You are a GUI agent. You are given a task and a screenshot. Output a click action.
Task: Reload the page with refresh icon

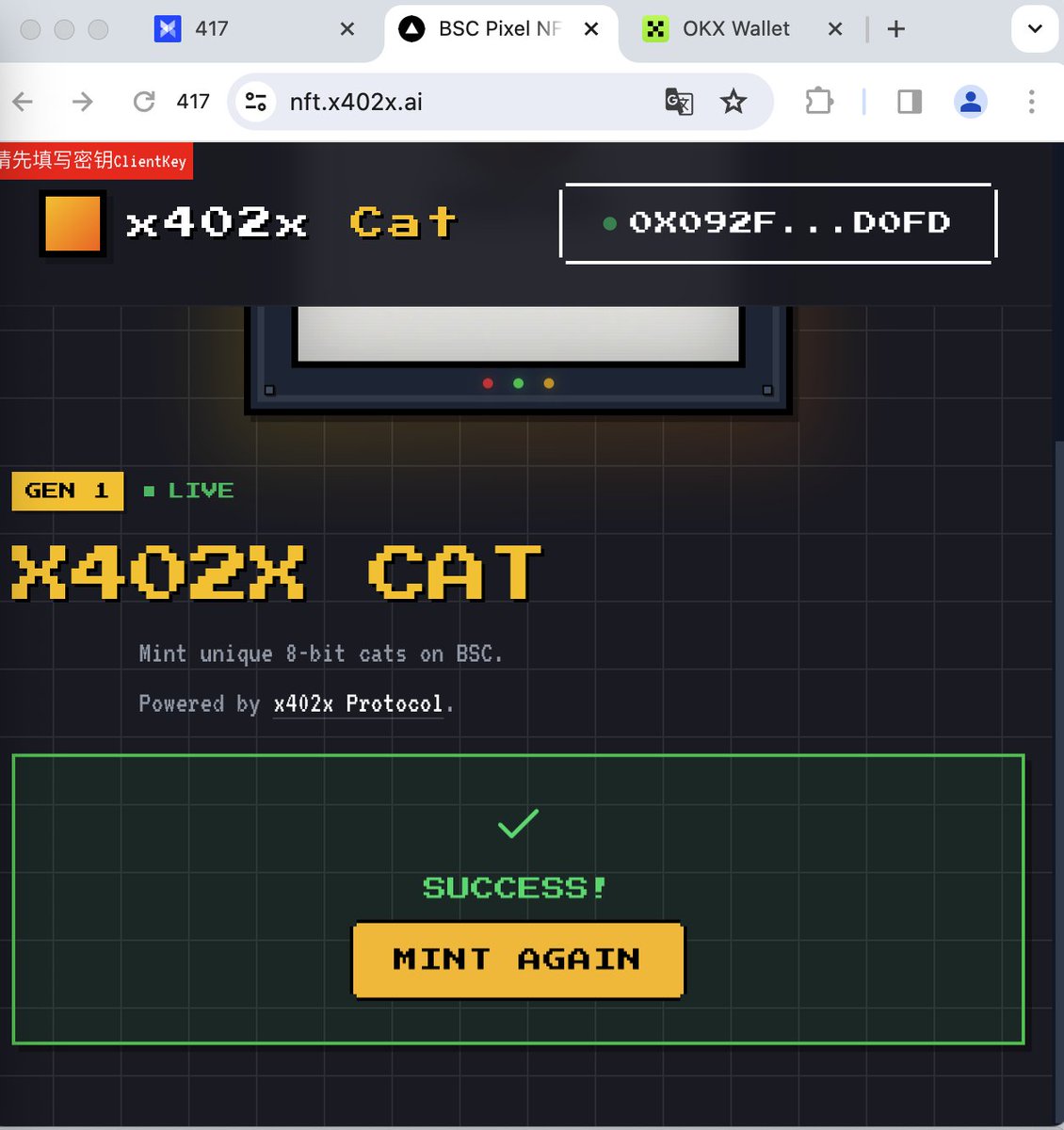coord(144,102)
